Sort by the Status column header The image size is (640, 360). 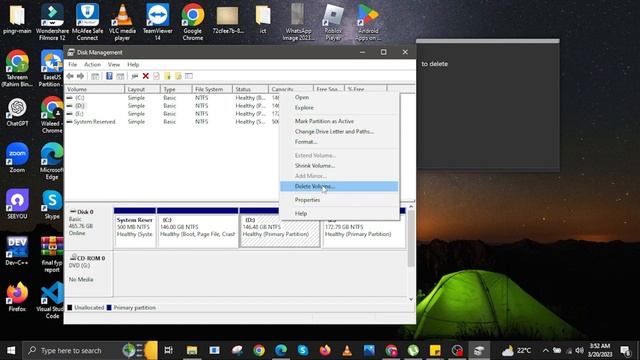[x=250, y=89]
